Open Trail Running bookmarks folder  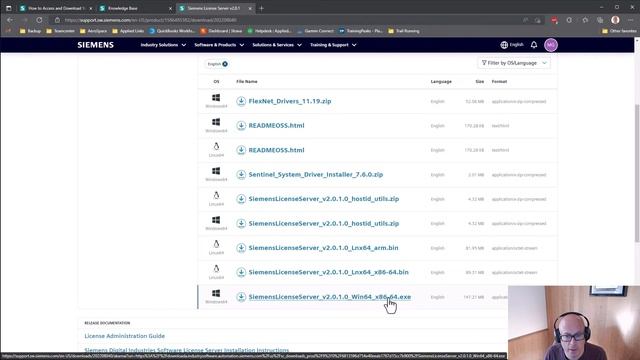pos(404,31)
